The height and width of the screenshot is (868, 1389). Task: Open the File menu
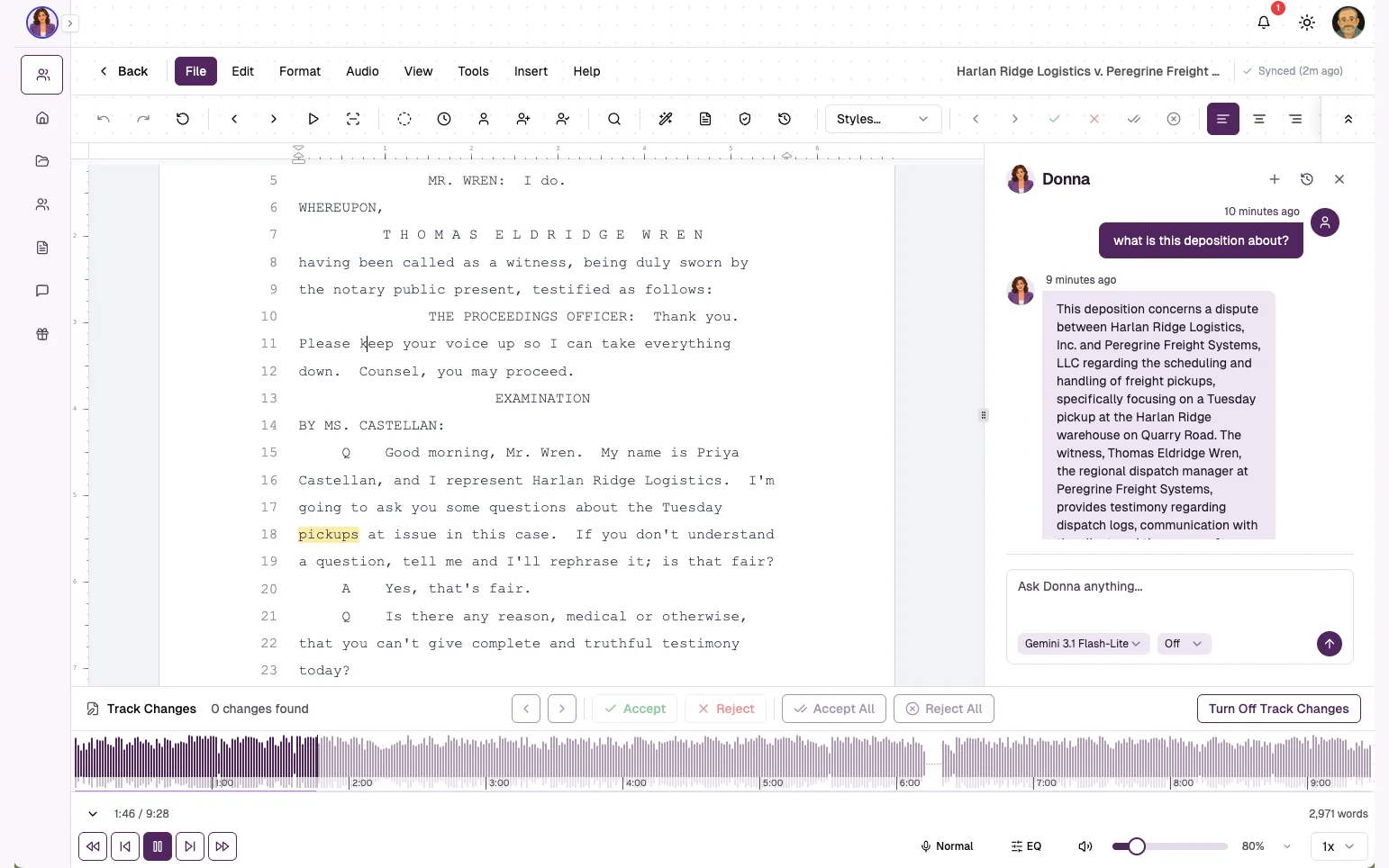point(195,71)
